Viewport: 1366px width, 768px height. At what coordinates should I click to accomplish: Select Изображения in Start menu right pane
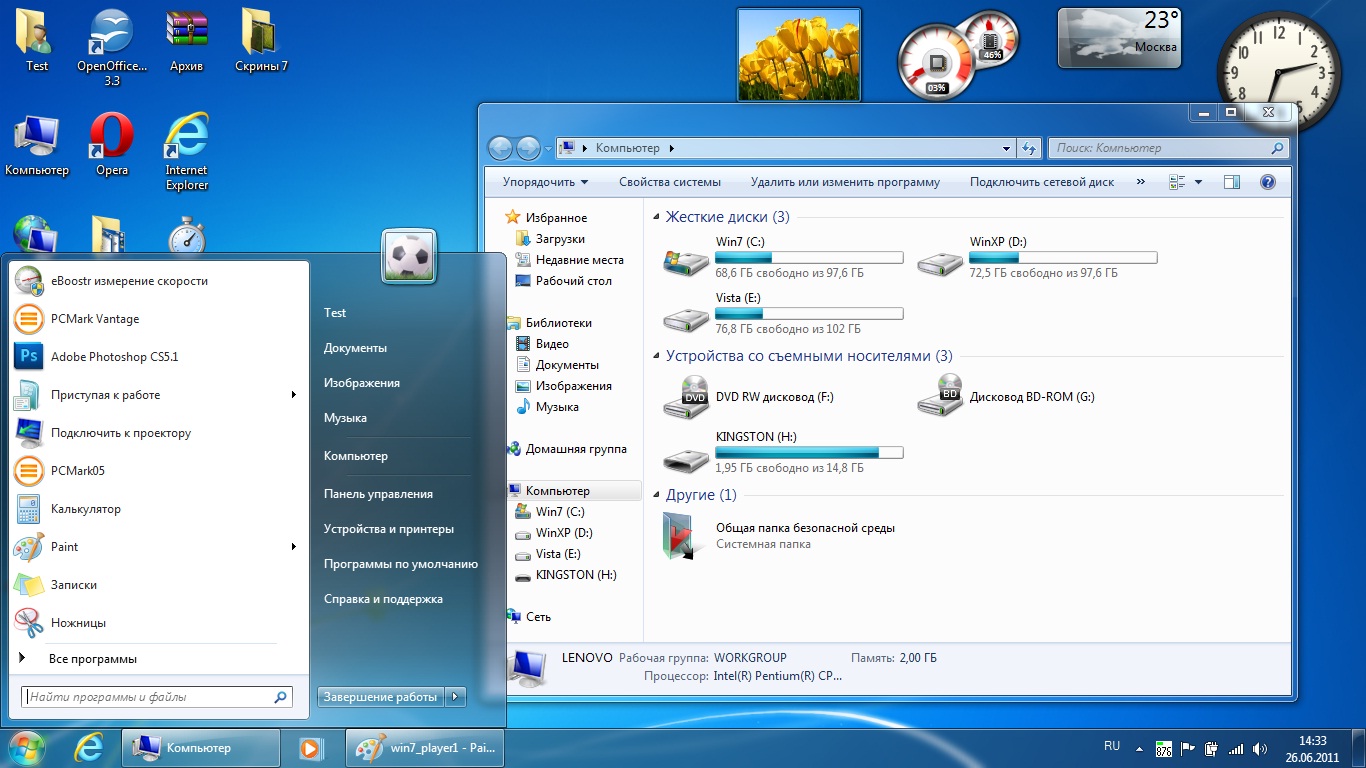pos(361,383)
